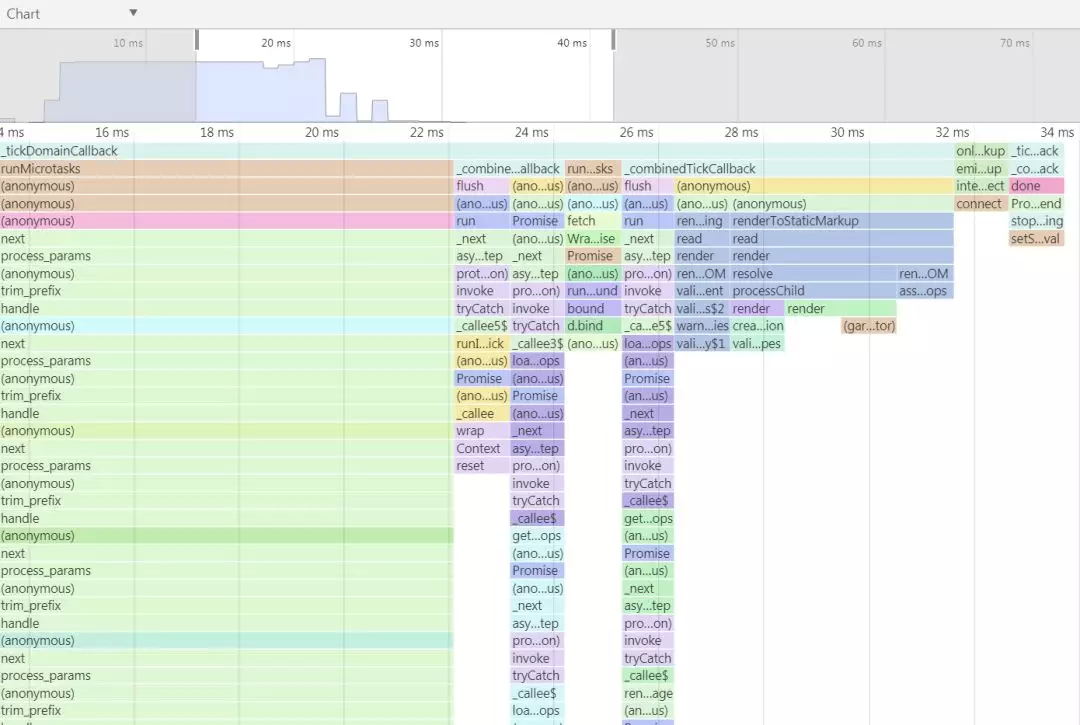The height and width of the screenshot is (725, 1080).
Task: Select the setS...val block
Action: (1036, 239)
